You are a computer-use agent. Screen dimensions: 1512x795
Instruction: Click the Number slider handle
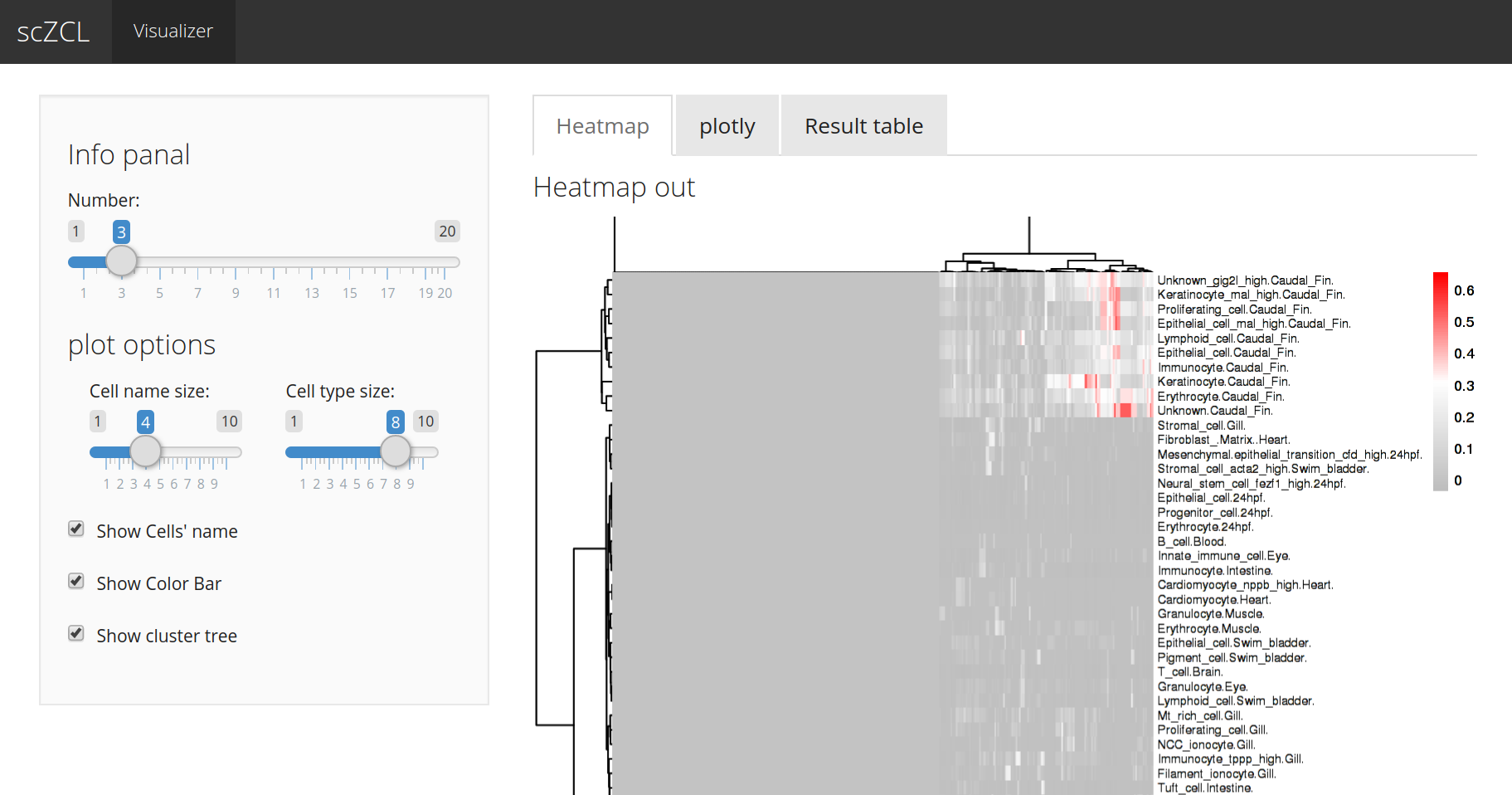122,261
